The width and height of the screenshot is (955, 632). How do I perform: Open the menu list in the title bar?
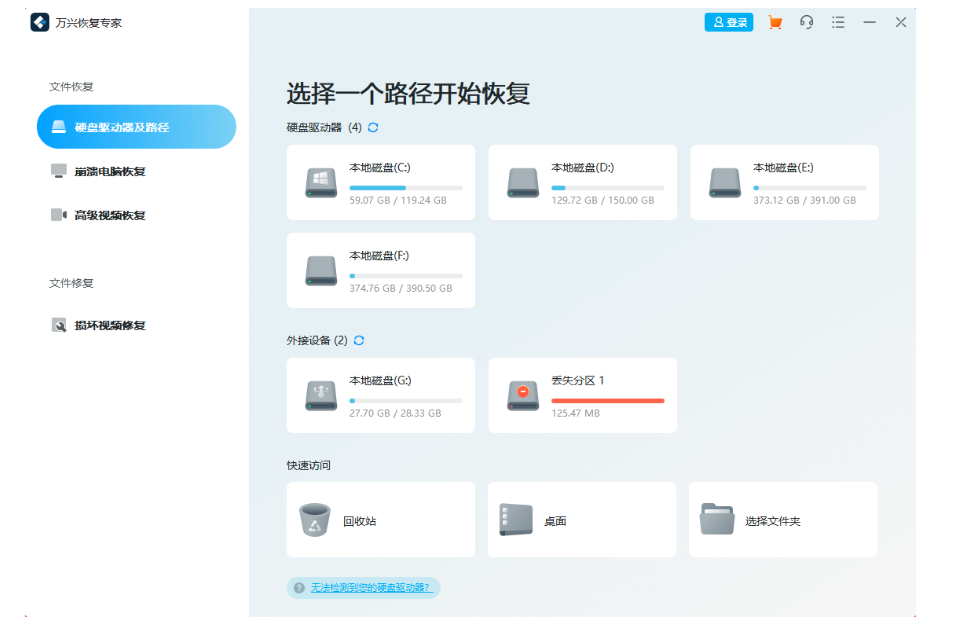838,21
